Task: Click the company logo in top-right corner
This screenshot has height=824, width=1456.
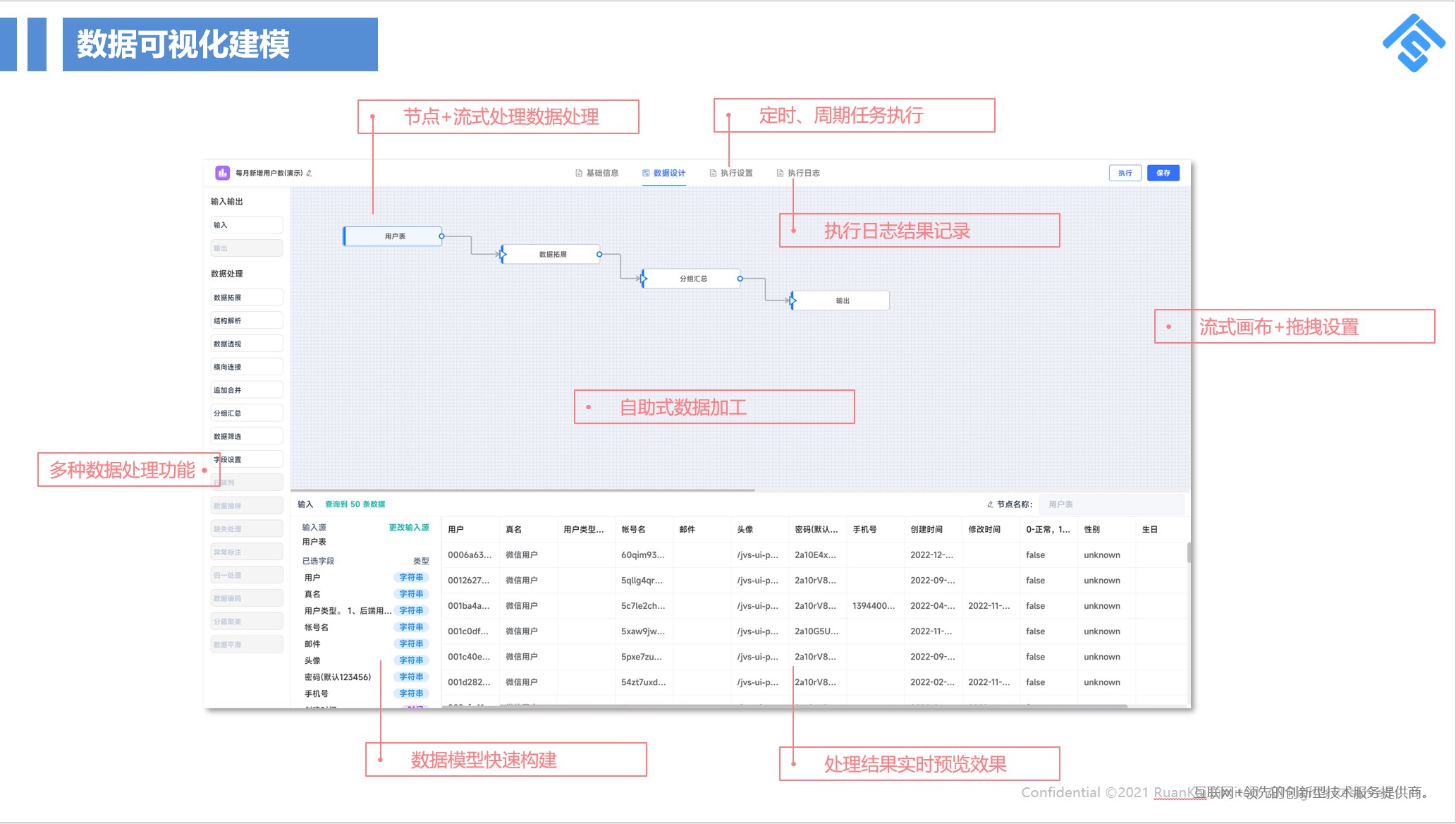Action: (1413, 41)
